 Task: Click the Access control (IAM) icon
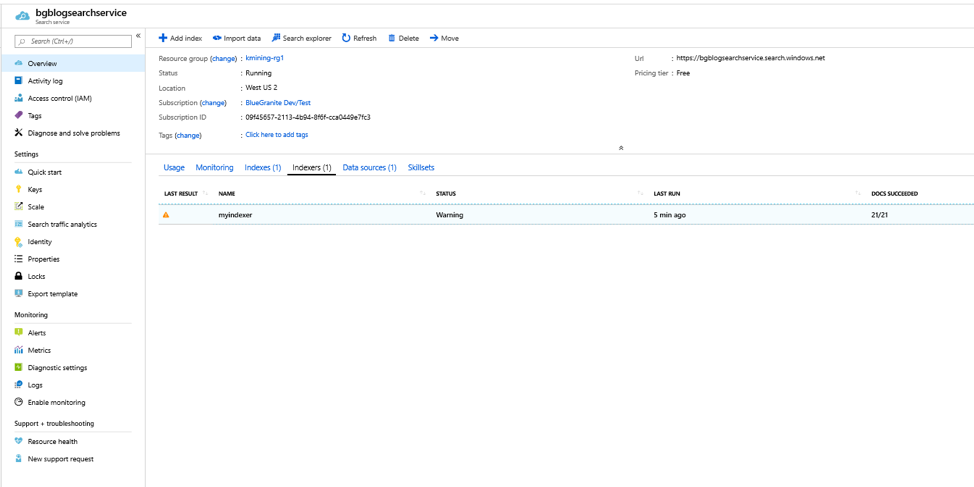tap(19, 98)
